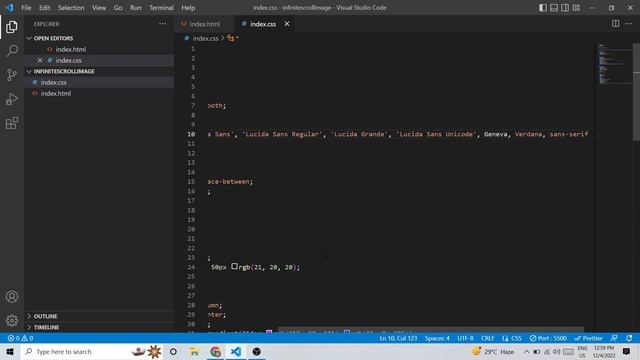
Task: Open the Help menu
Action: (188, 8)
